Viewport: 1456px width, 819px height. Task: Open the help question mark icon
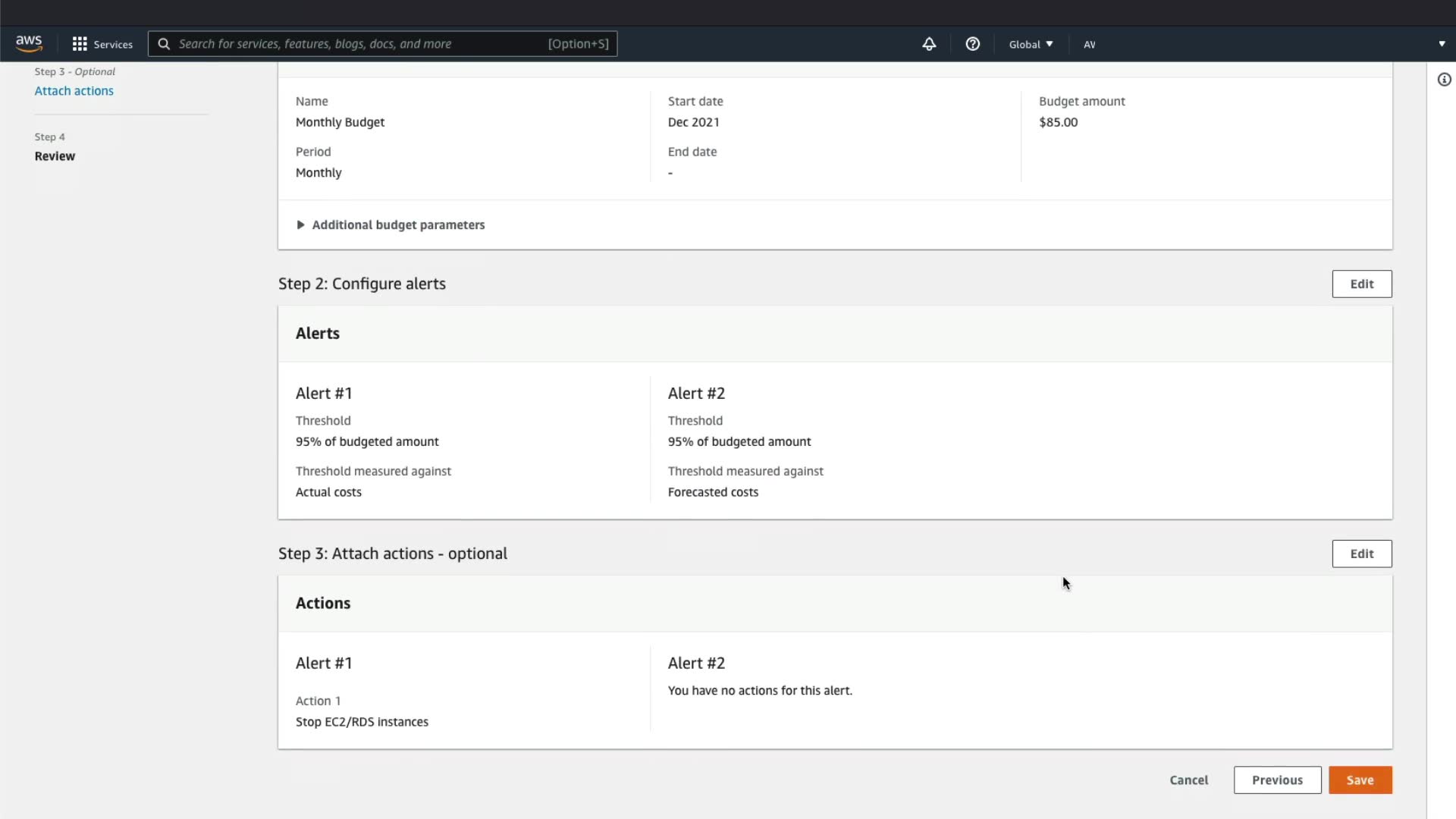[972, 44]
